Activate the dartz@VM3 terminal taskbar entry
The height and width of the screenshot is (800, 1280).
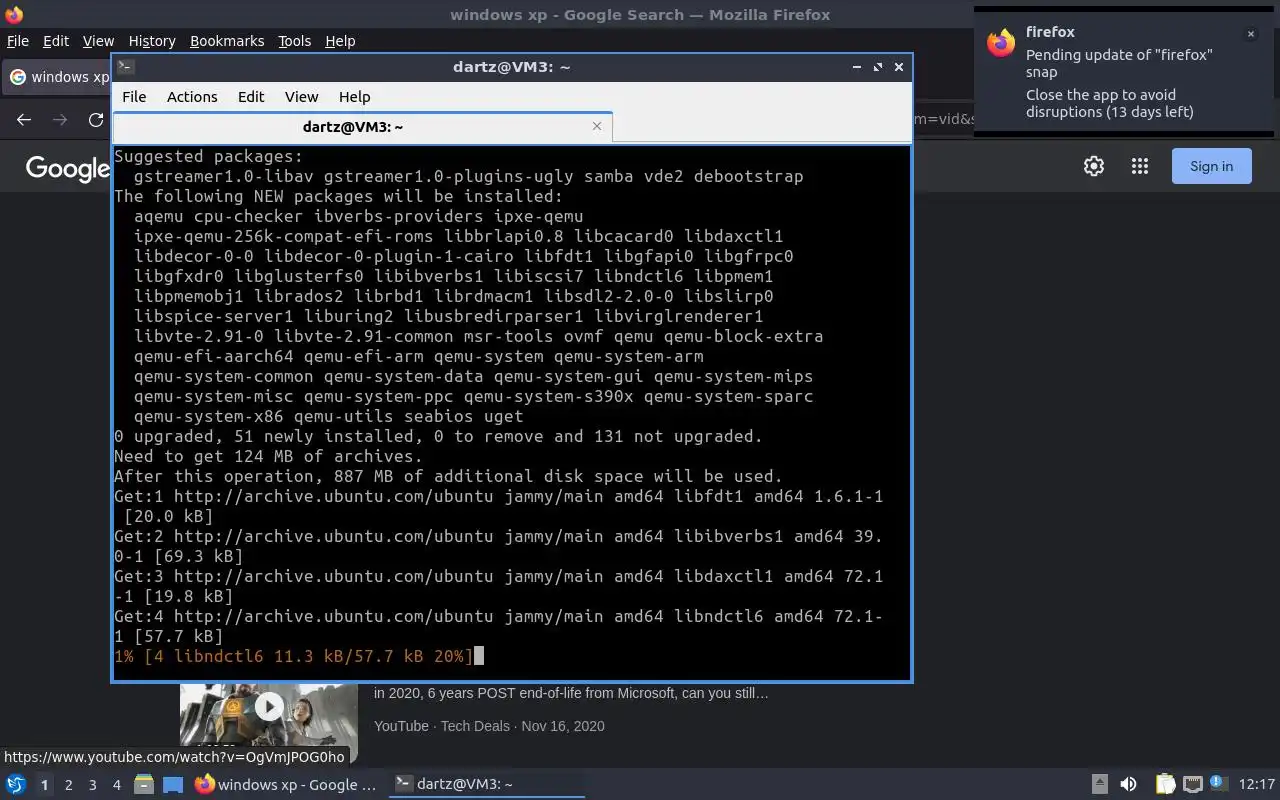[x=486, y=785]
